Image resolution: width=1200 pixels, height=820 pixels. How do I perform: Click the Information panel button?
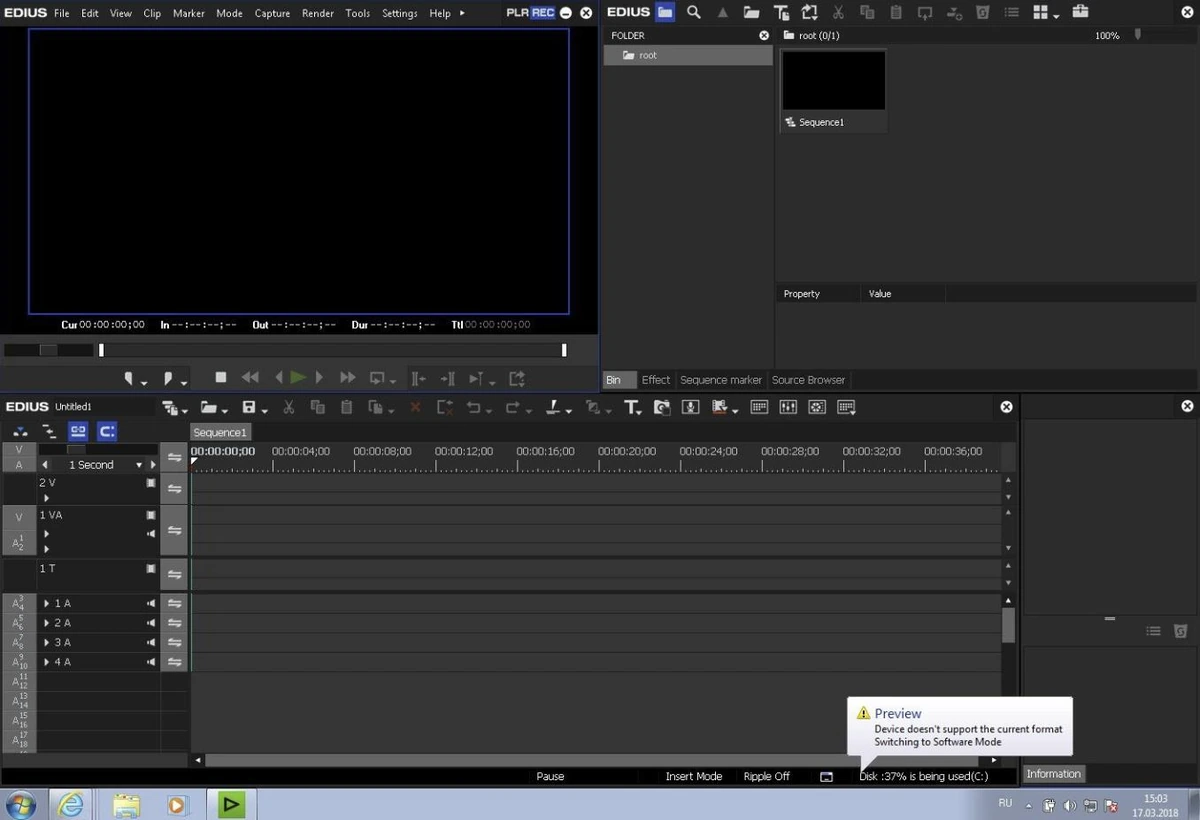(1053, 774)
